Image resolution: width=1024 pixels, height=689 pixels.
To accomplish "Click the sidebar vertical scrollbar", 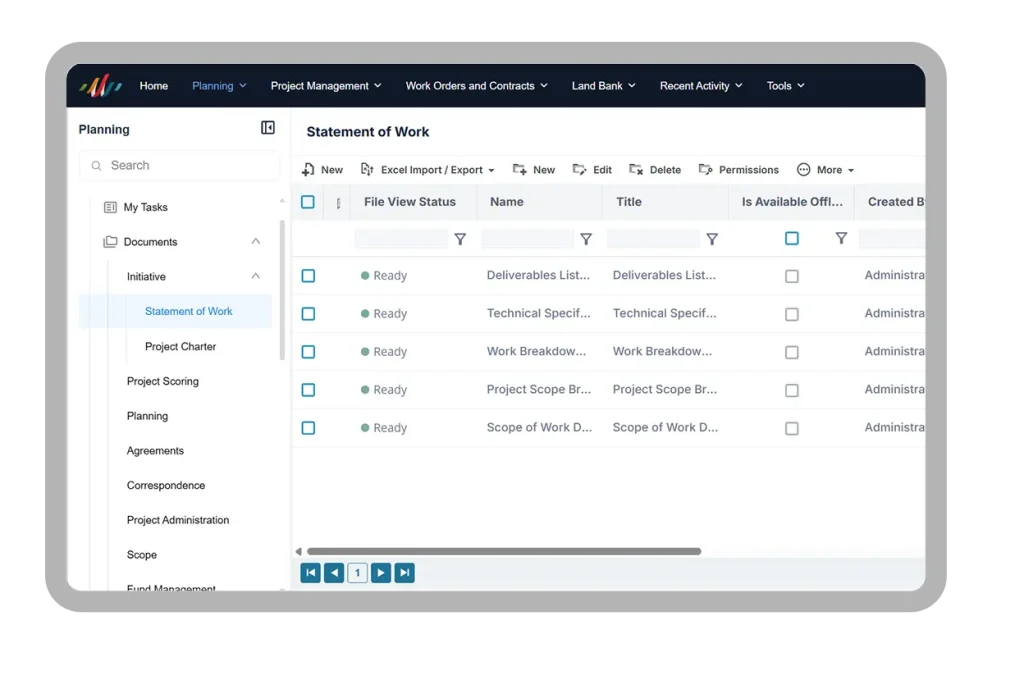I will [x=282, y=290].
